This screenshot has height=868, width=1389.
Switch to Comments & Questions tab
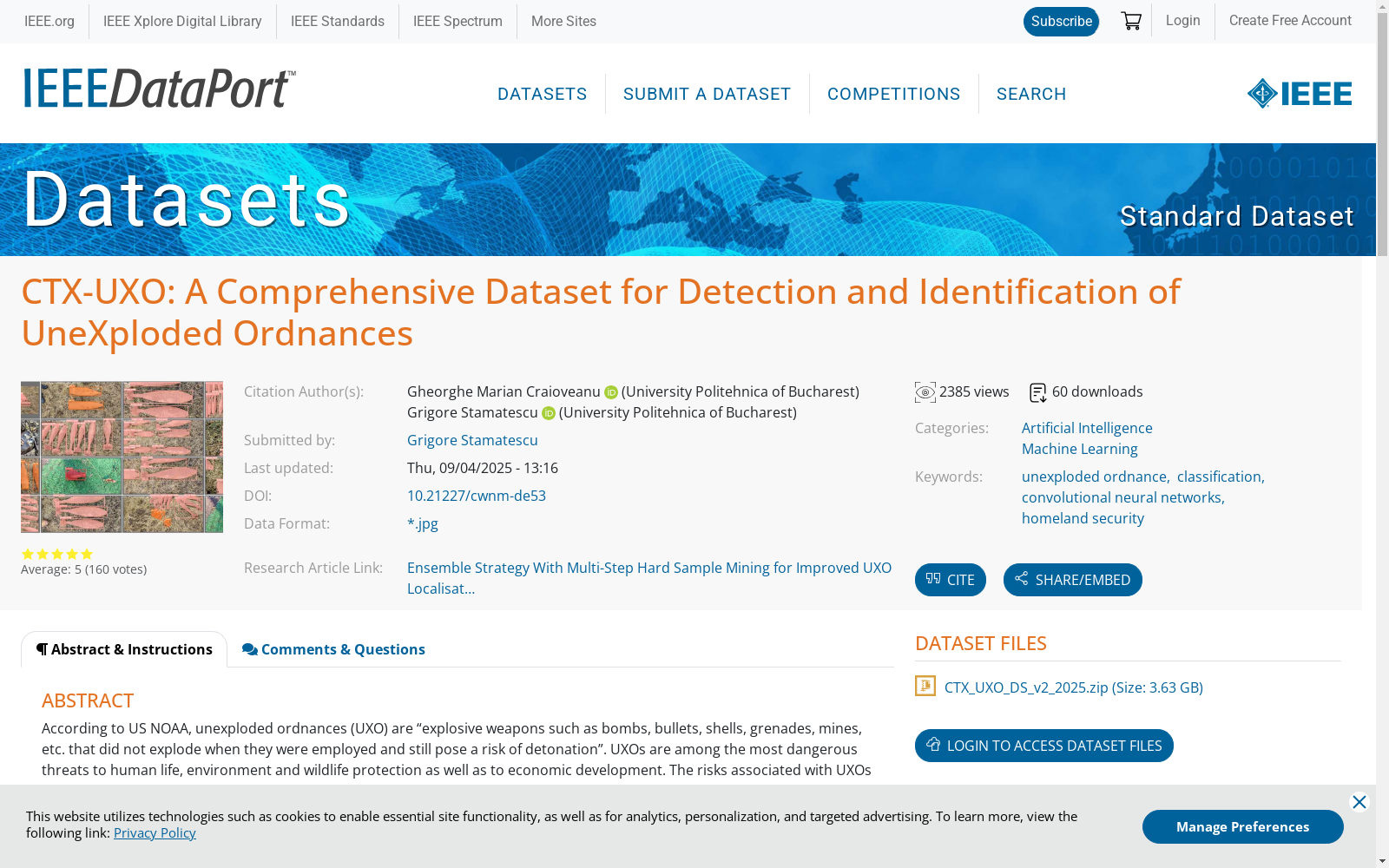click(333, 649)
